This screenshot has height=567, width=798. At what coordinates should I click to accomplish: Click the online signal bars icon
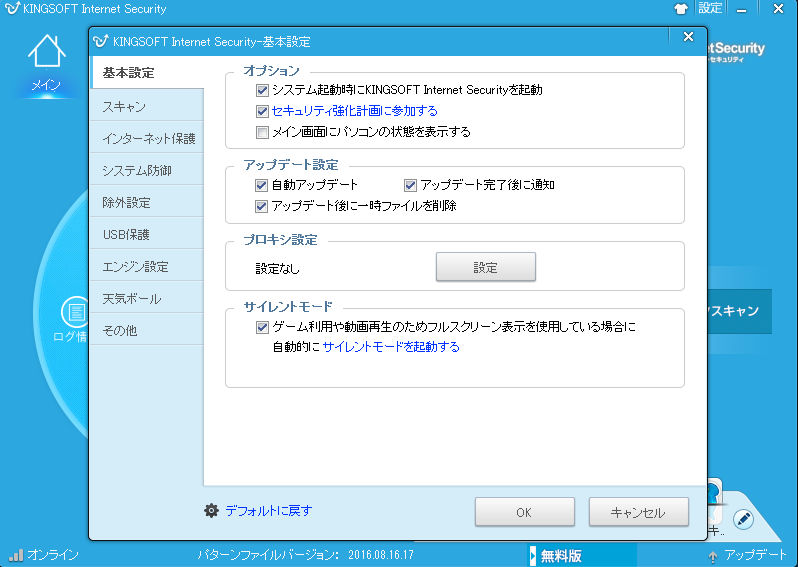click(16, 555)
